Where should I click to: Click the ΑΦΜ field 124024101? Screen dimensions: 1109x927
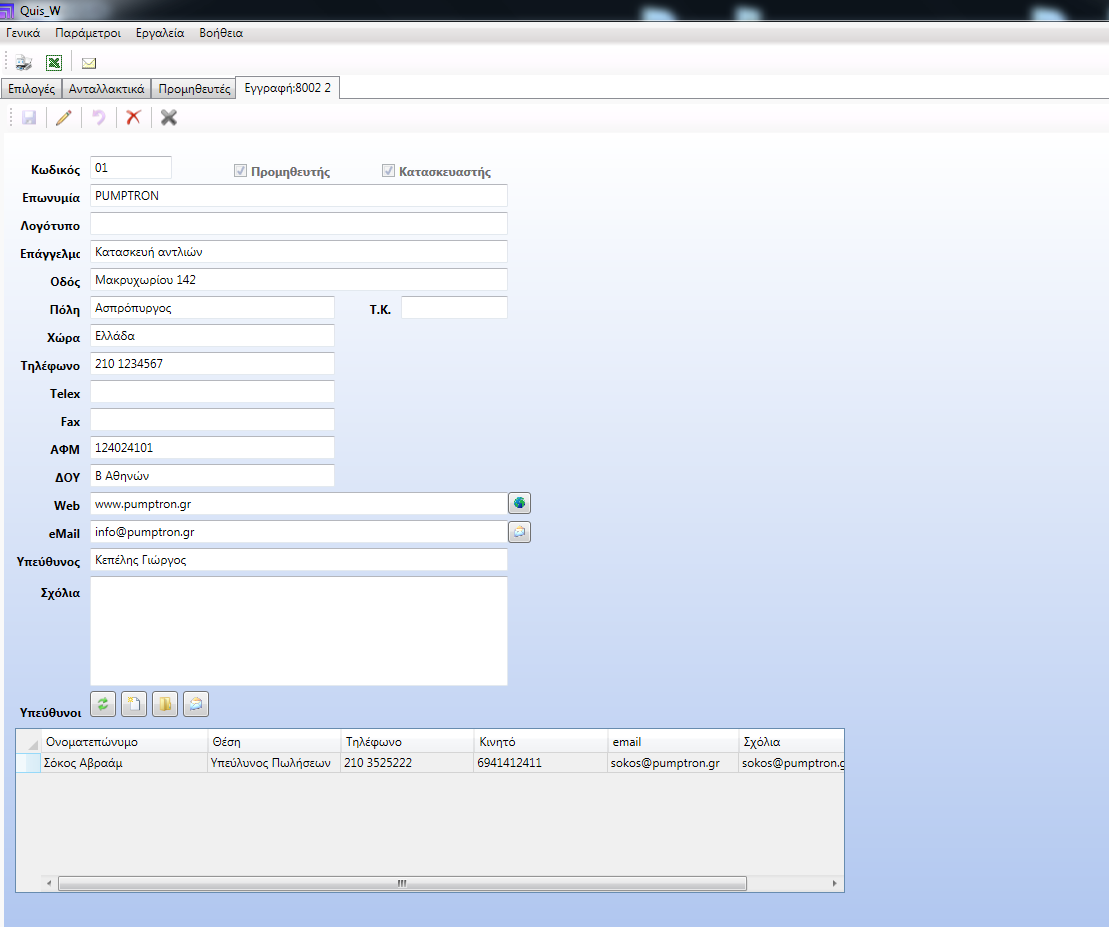tap(212, 448)
